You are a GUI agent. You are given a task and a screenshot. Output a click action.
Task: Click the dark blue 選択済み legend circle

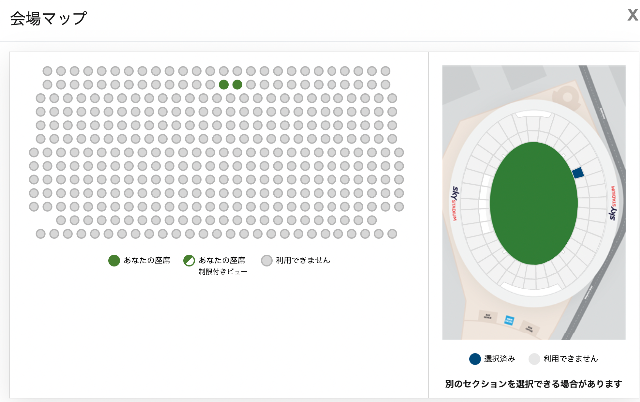475,359
